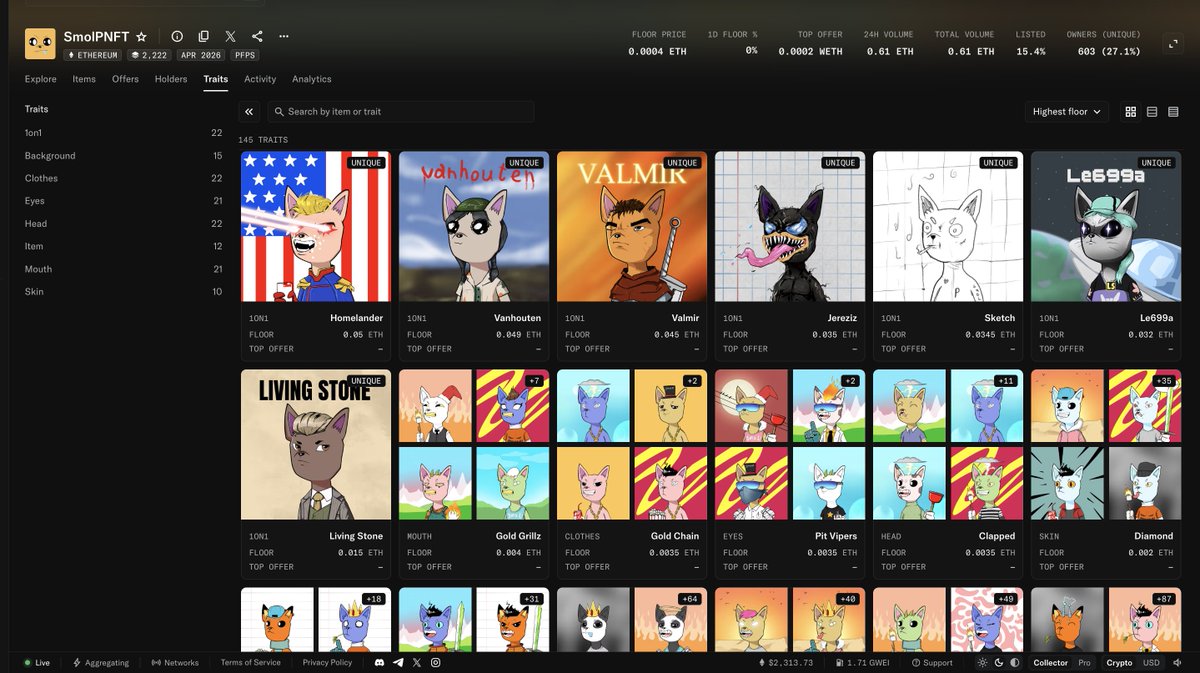Open the Le699a trait card

(x=1106, y=256)
